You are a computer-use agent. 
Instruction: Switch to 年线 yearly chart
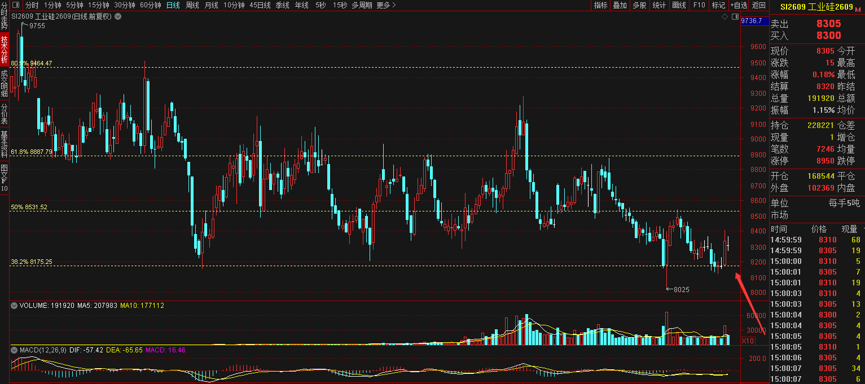click(x=301, y=5)
